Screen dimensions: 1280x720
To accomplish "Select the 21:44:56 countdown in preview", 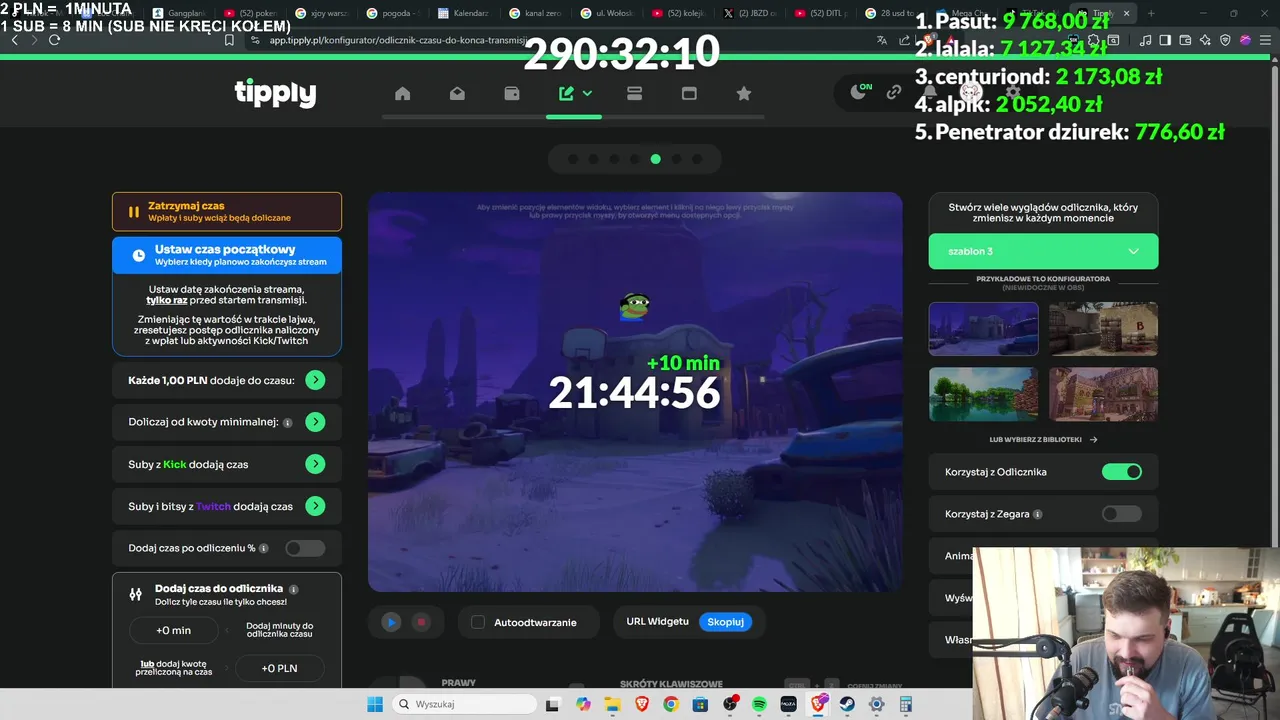I will point(634,393).
